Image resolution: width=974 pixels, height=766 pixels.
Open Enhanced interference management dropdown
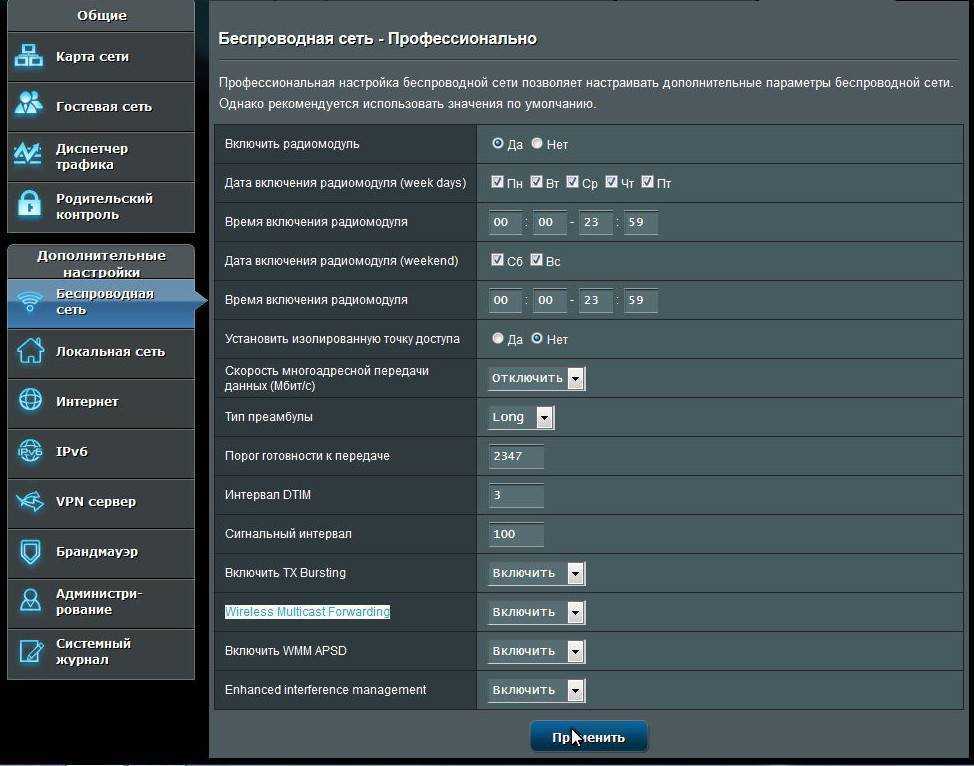537,690
